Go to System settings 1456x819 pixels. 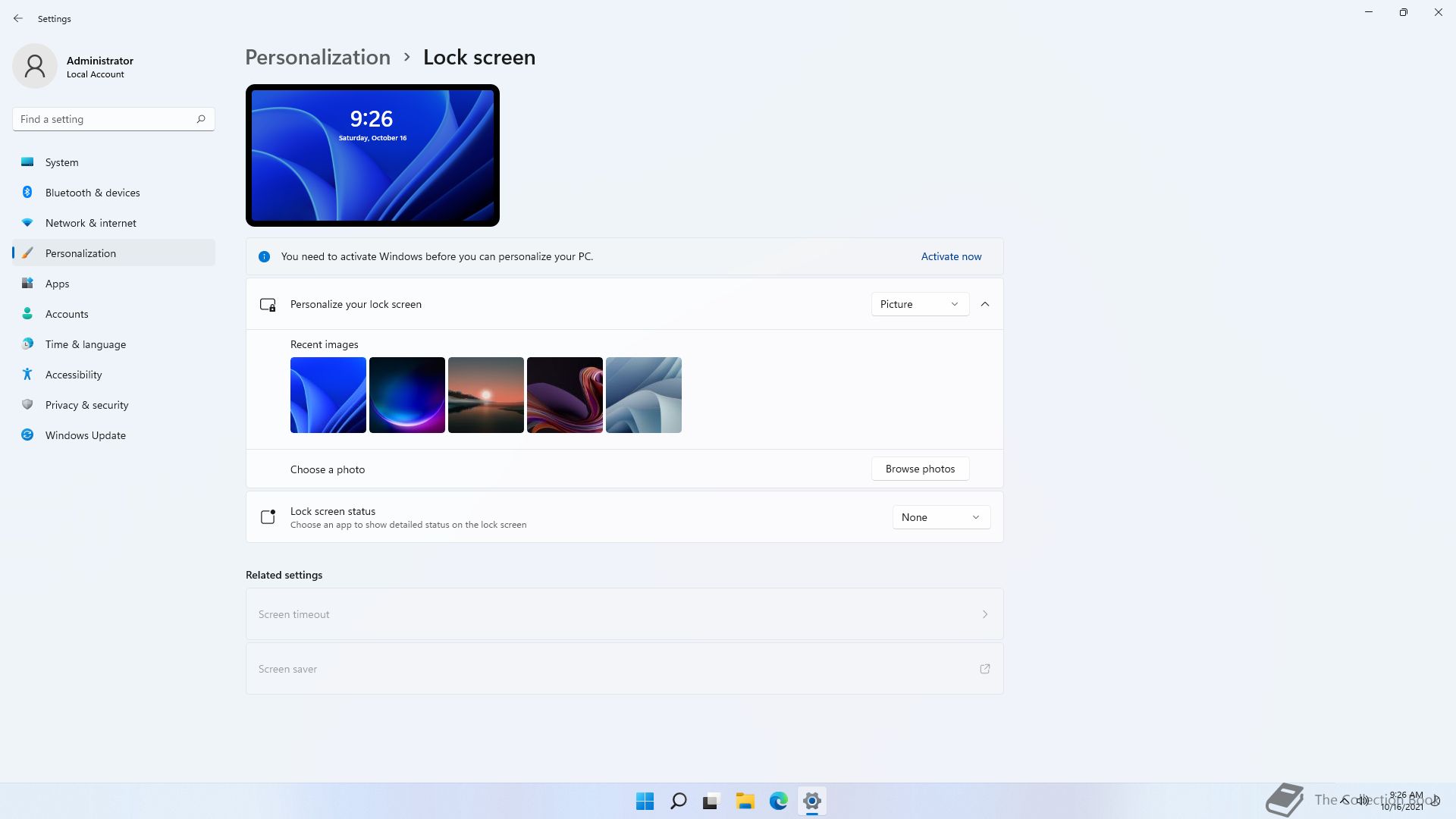114,162
